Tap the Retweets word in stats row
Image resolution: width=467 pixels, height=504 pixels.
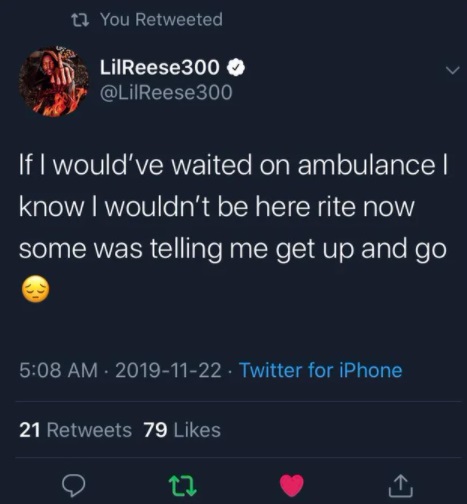pyautogui.click(x=89, y=430)
